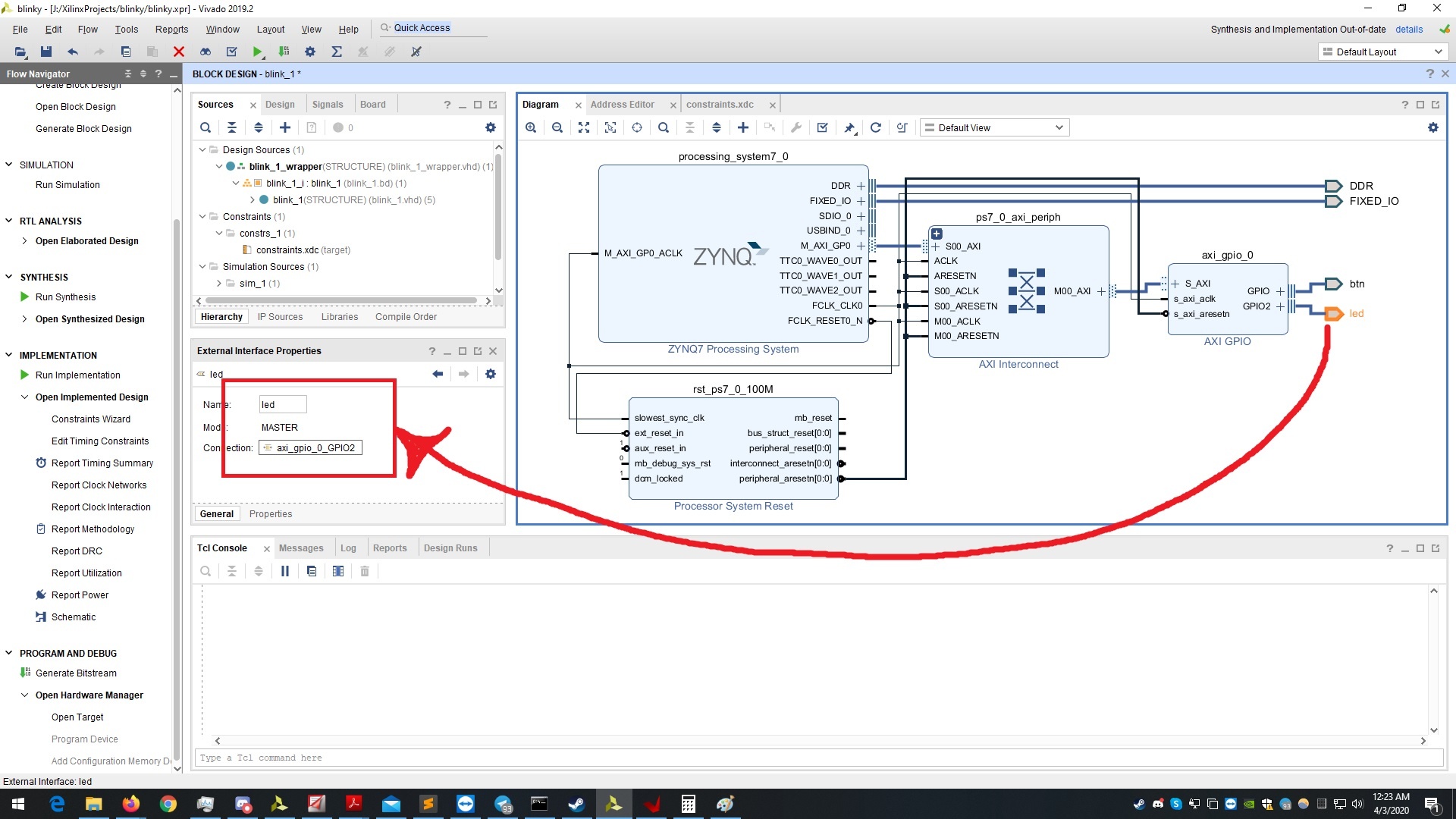Collapse the SYNTHESIS section
Screen dimensions: 1456x819
(x=9, y=278)
